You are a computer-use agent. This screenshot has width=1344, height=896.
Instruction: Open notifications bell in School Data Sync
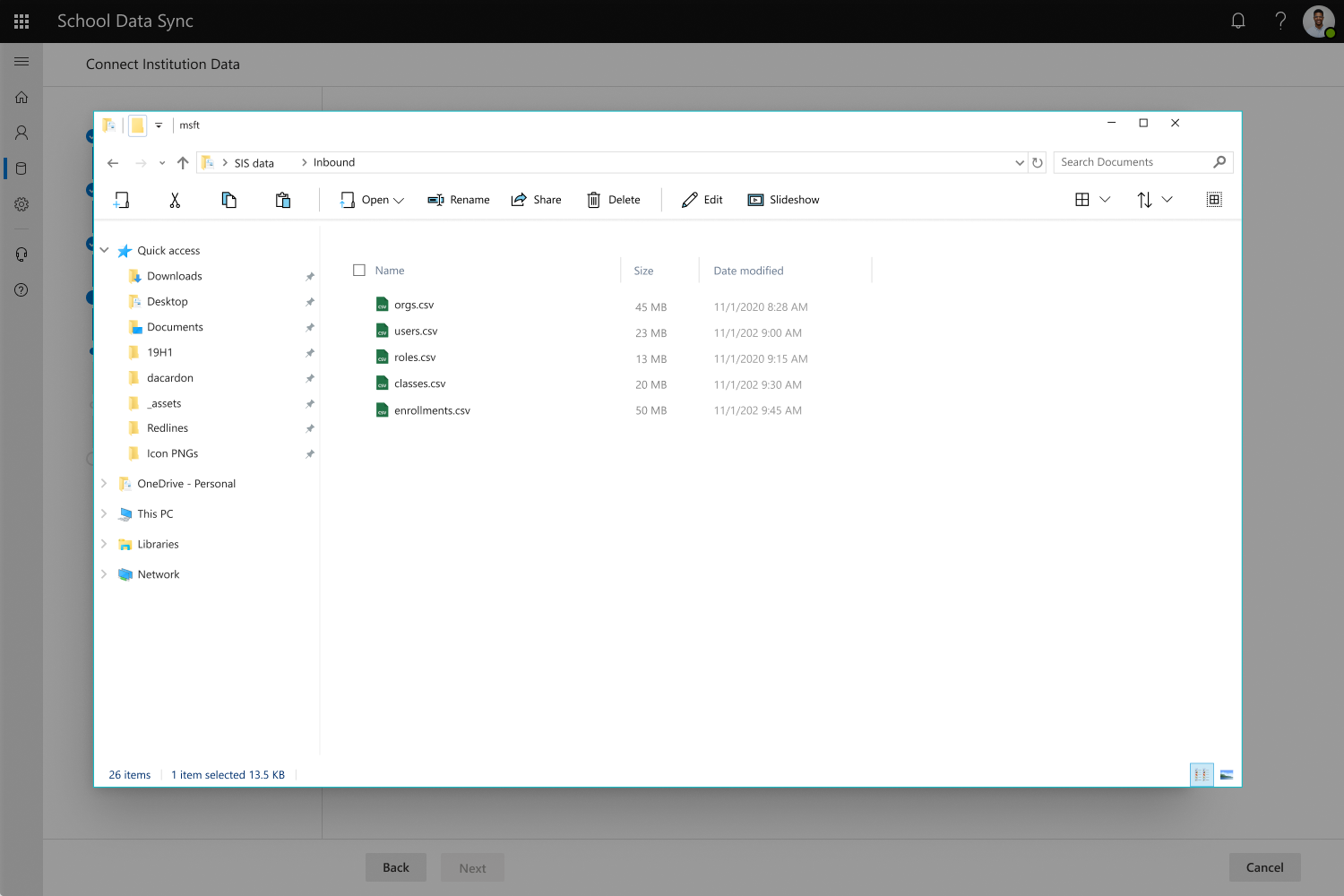[1238, 21]
